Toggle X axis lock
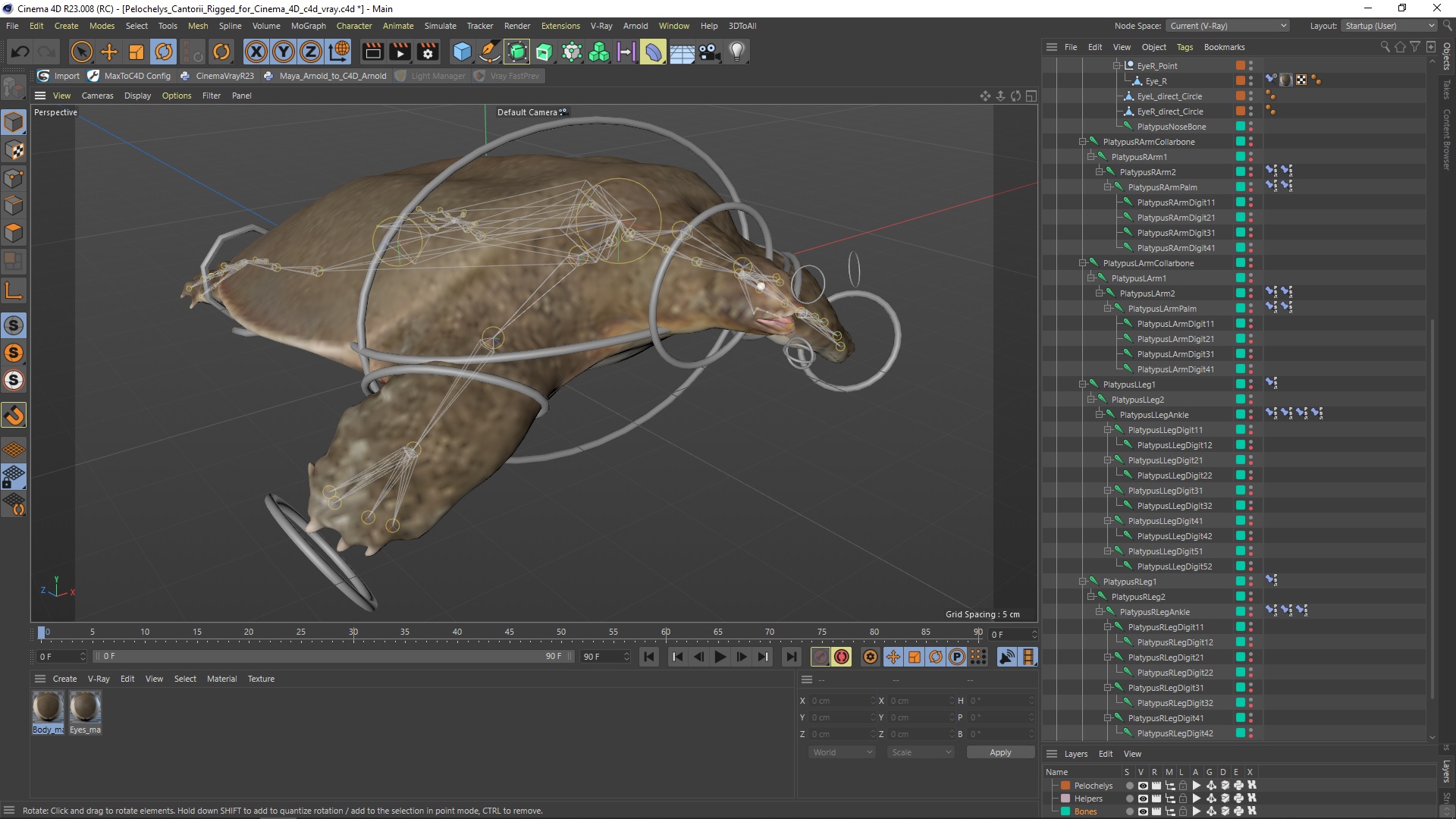The height and width of the screenshot is (819, 1456). coord(256,52)
